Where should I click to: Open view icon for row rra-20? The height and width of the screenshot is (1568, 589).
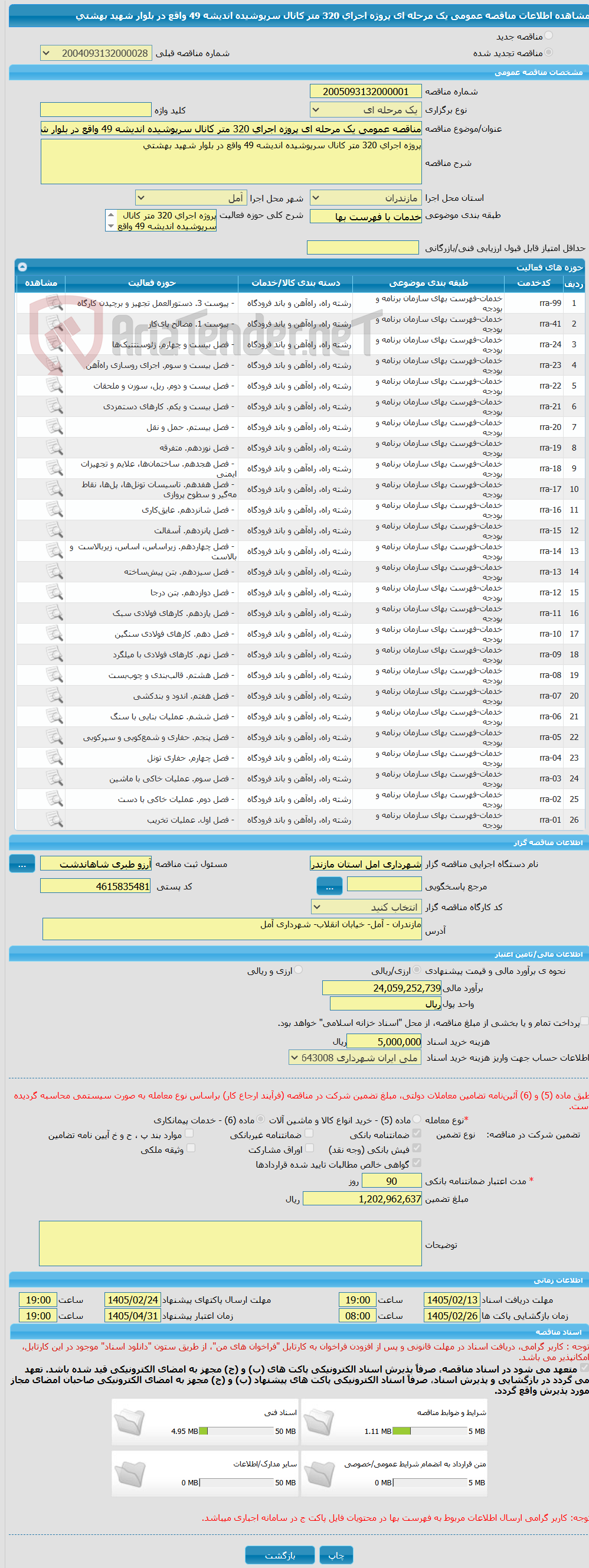pyautogui.click(x=55, y=426)
